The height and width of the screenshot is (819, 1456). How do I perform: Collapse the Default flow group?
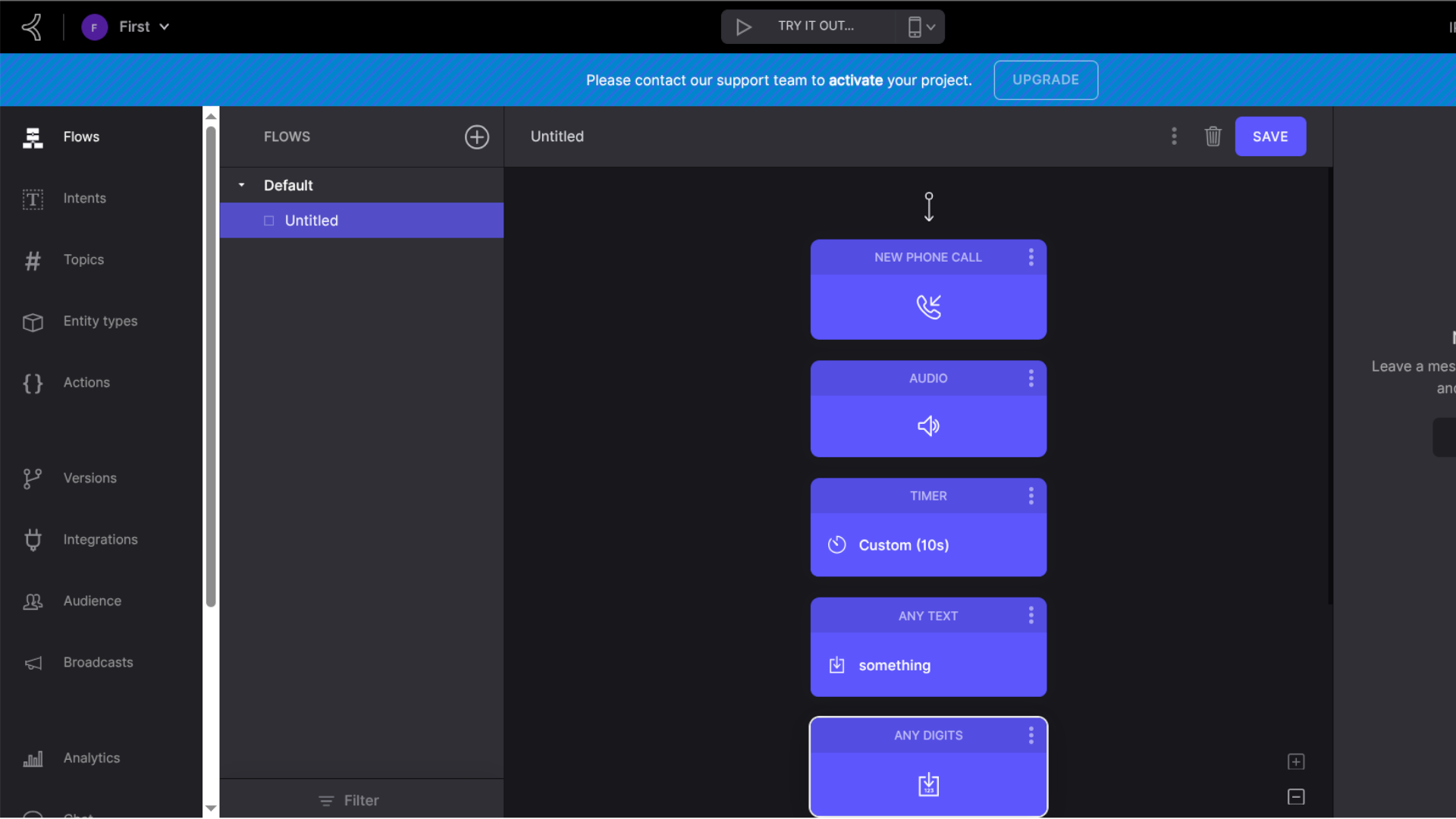[241, 185]
